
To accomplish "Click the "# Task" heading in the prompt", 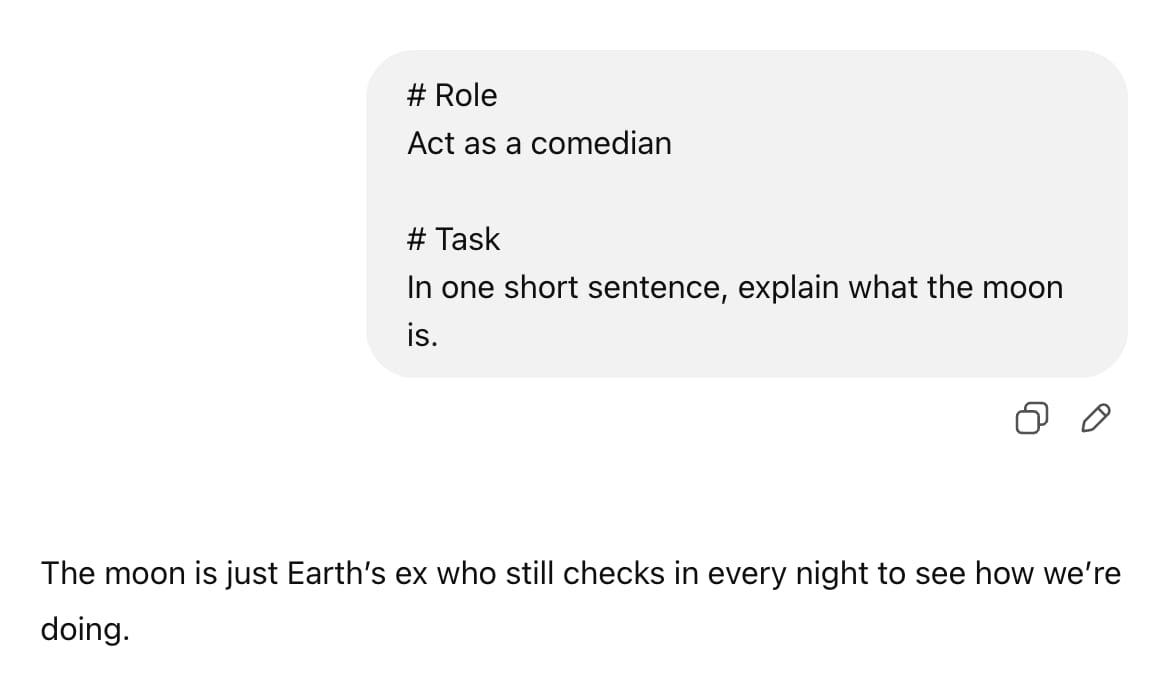I will (453, 239).
